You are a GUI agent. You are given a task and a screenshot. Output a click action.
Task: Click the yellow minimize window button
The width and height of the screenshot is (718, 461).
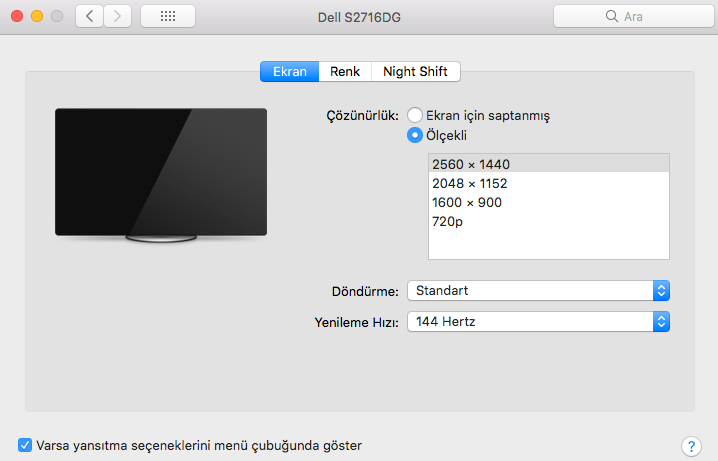pos(37,17)
